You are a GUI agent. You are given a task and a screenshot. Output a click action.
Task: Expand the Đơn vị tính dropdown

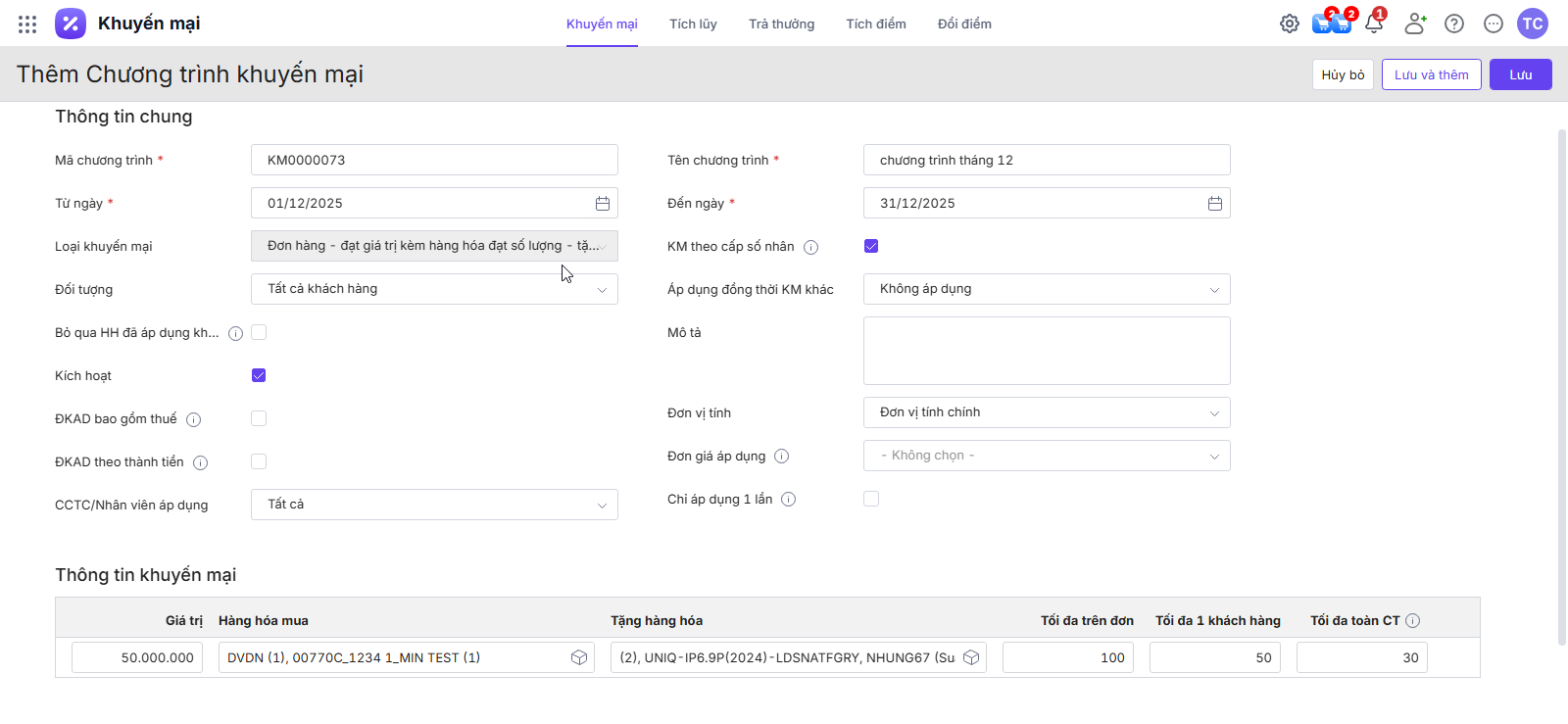click(1047, 412)
